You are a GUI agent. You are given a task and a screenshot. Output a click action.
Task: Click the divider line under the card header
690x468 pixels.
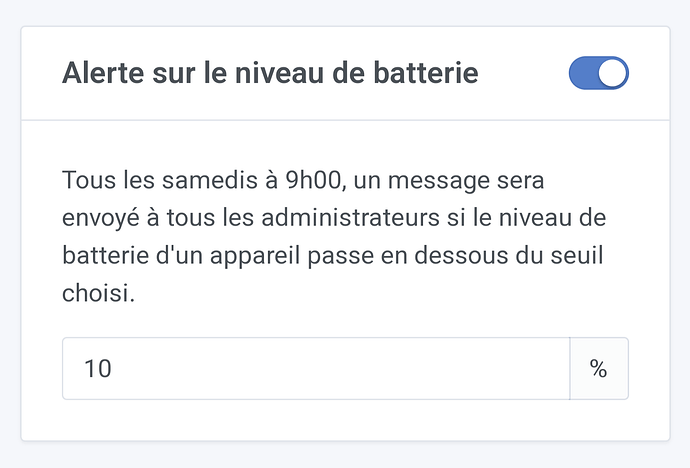(345, 120)
